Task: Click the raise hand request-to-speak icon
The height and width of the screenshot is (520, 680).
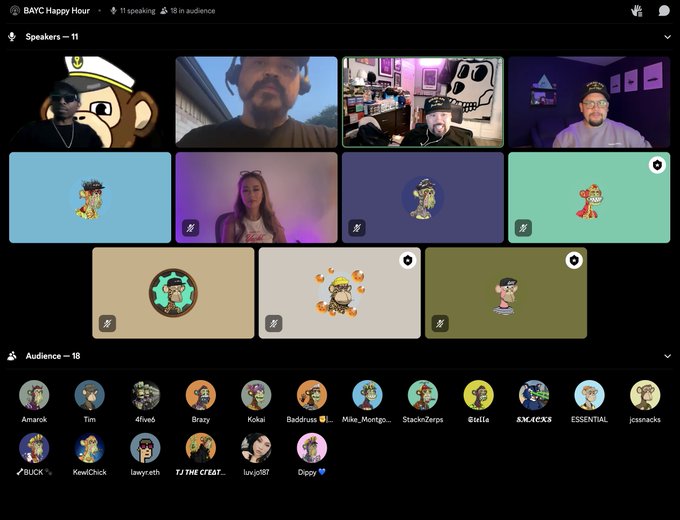Action: pos(637,10)
